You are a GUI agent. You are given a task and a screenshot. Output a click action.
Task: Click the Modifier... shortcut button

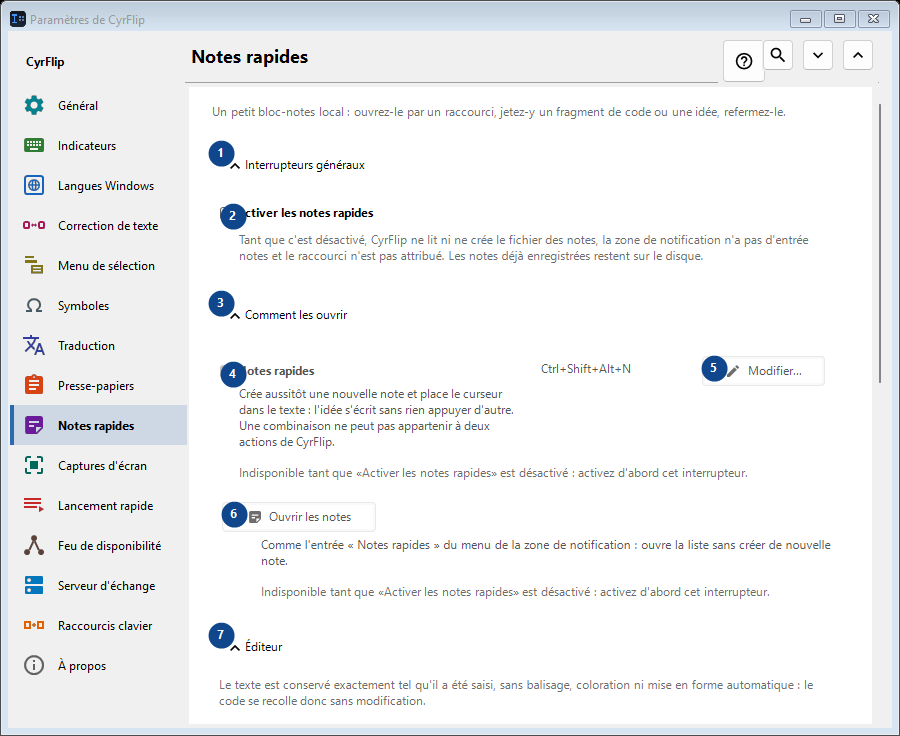click(763, 371)
